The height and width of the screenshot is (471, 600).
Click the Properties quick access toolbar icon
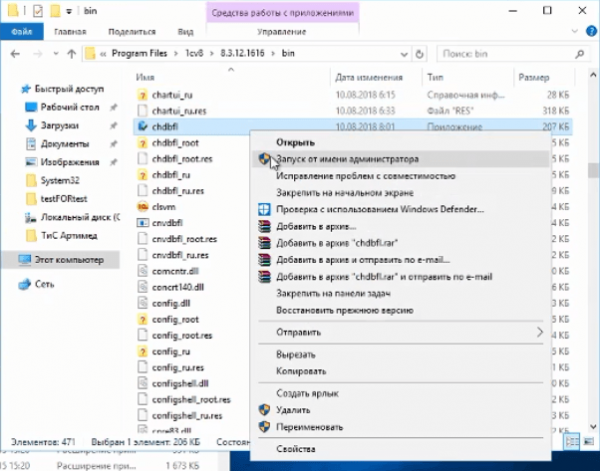click(x=38, y=11)
